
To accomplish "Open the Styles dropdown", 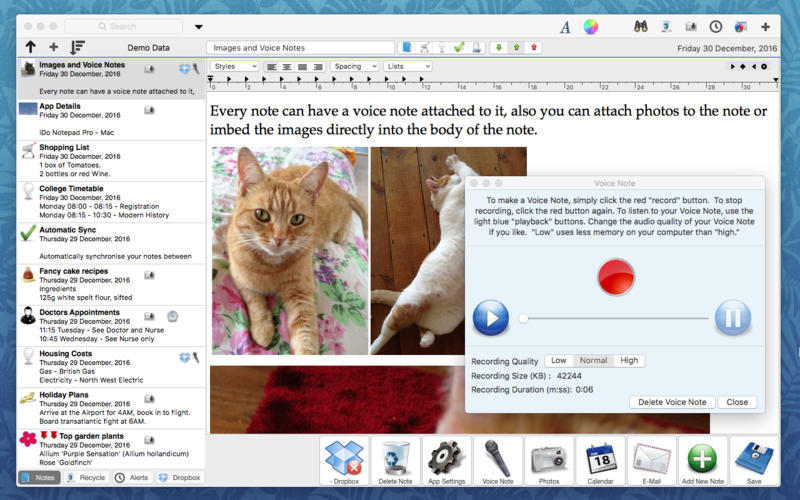I will 235,66.
